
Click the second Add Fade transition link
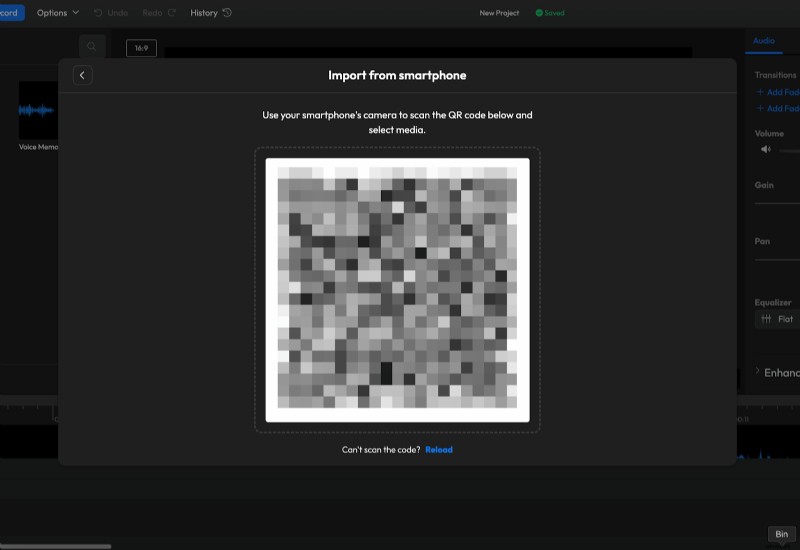778,108
